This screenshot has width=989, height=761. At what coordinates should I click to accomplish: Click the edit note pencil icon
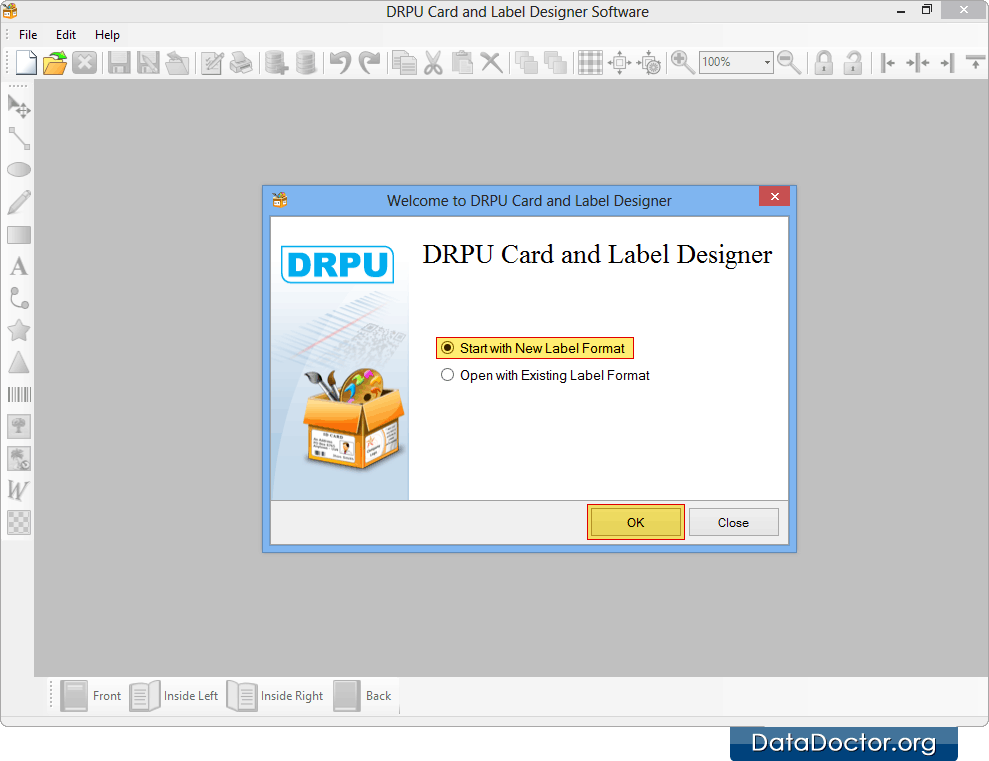tap(212, 62)
